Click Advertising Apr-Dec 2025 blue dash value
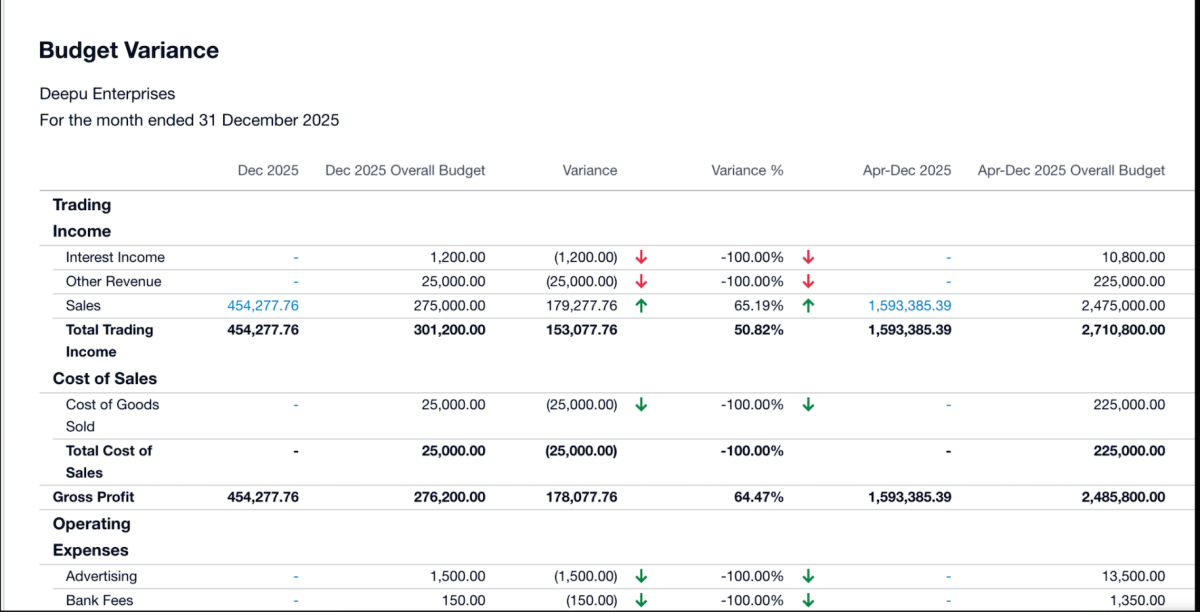The width and height of the screenshot is (1200, 612). point(948,576)
